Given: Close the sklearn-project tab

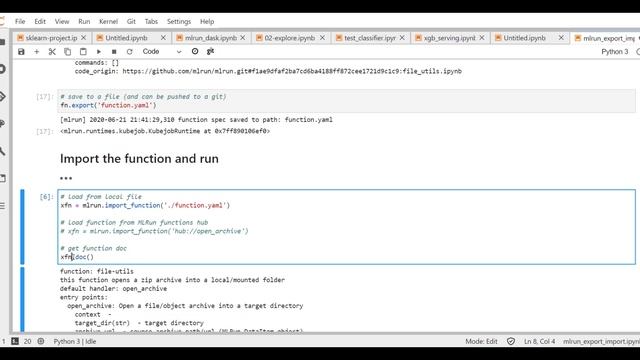Looking at the screenshot, I should coord(84,38).
